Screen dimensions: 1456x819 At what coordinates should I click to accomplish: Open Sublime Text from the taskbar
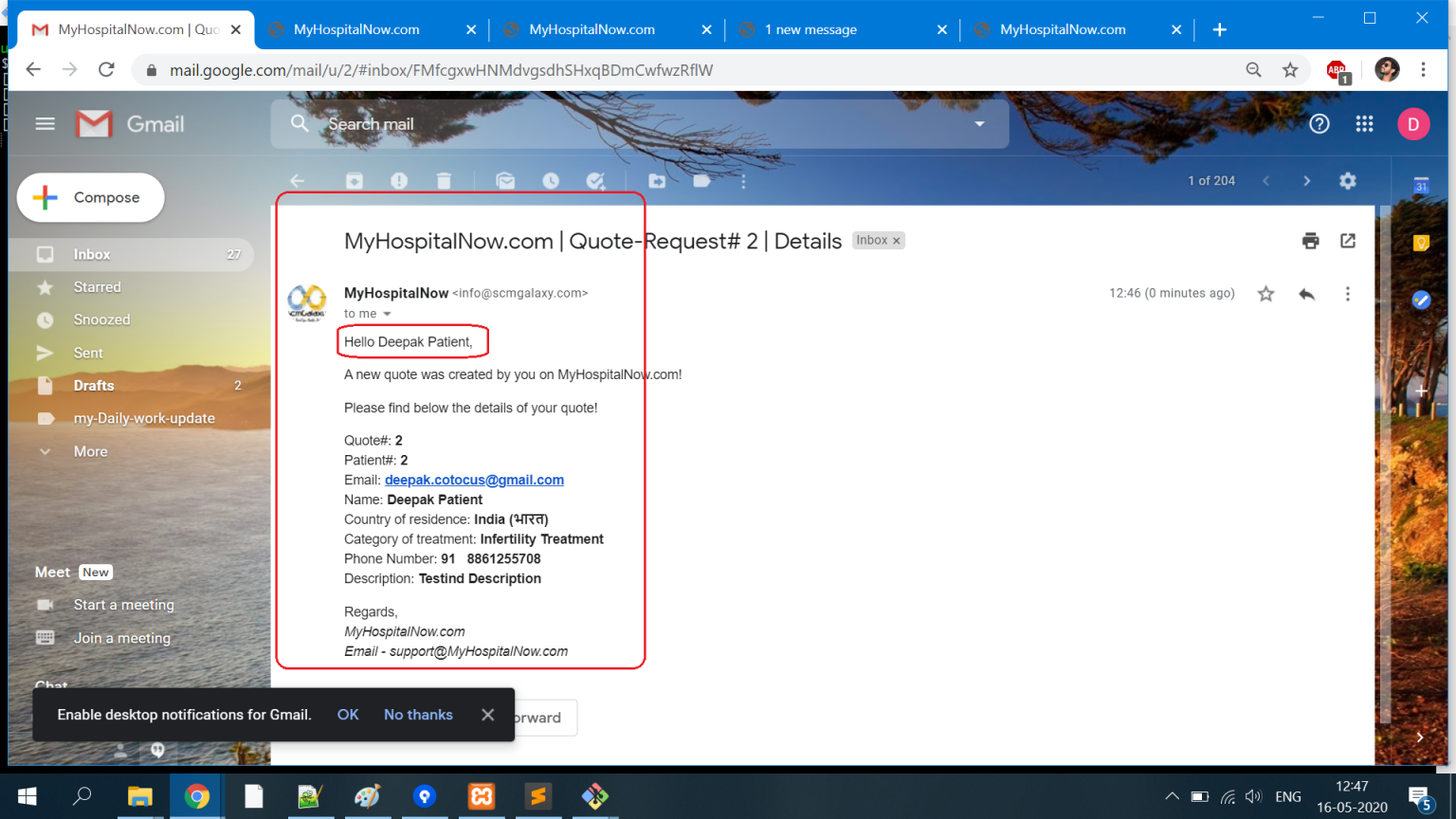(x=538, y=796)
